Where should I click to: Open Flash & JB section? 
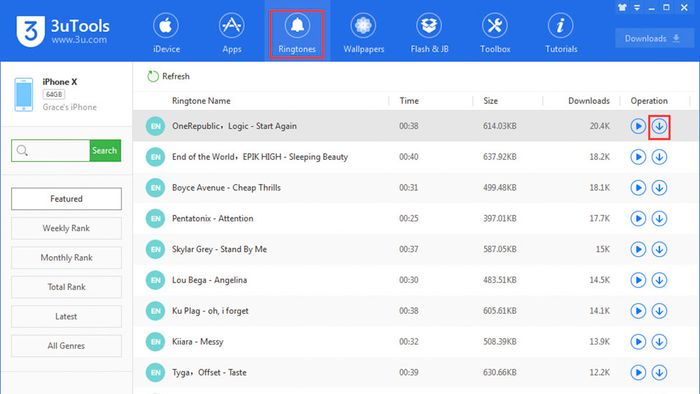pos(429,33)
